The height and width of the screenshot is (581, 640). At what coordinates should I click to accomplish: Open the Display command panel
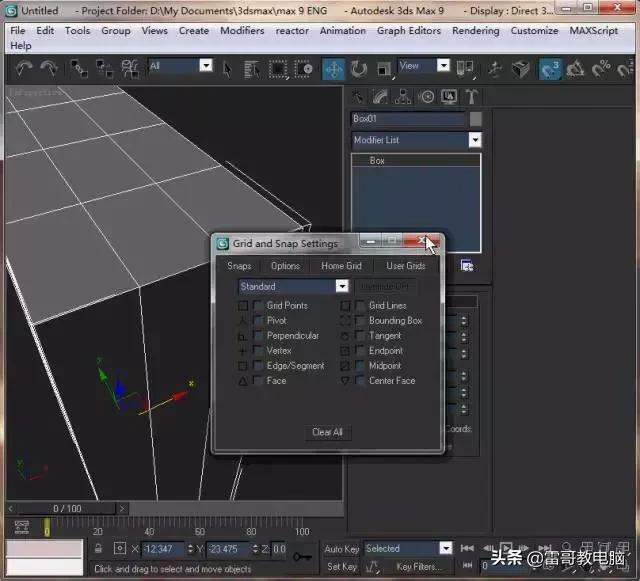(449, 97)
